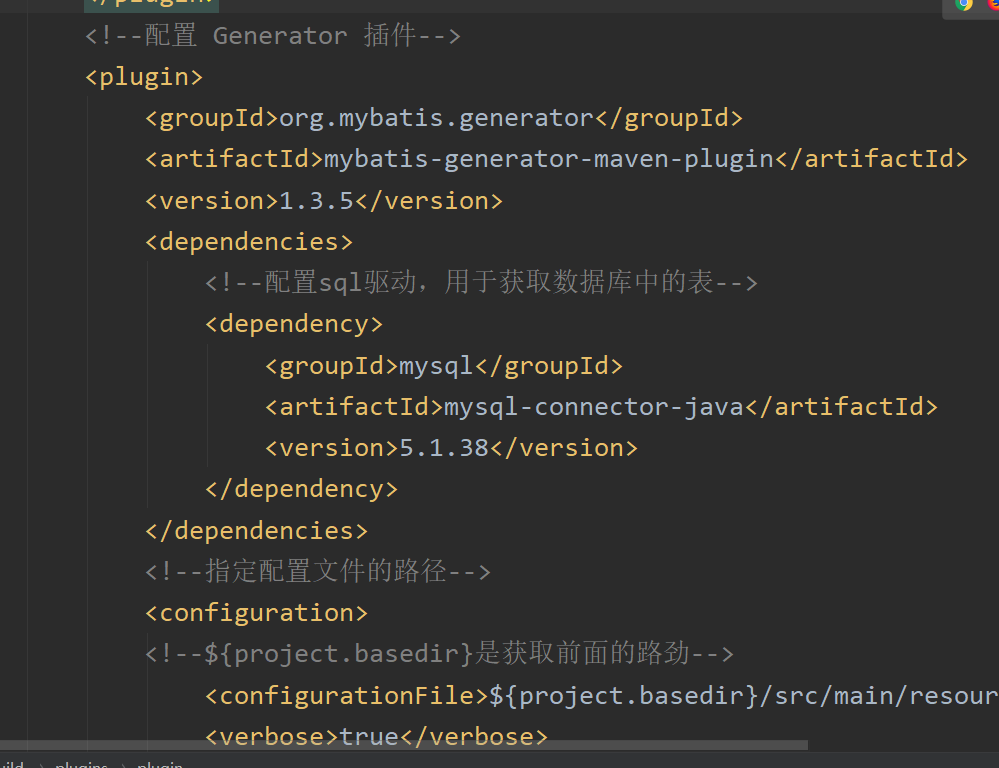Click the mybatis-generator-maven-plugin artifactId text
This screenshot has width=999, height=768.
click(548, 159)
